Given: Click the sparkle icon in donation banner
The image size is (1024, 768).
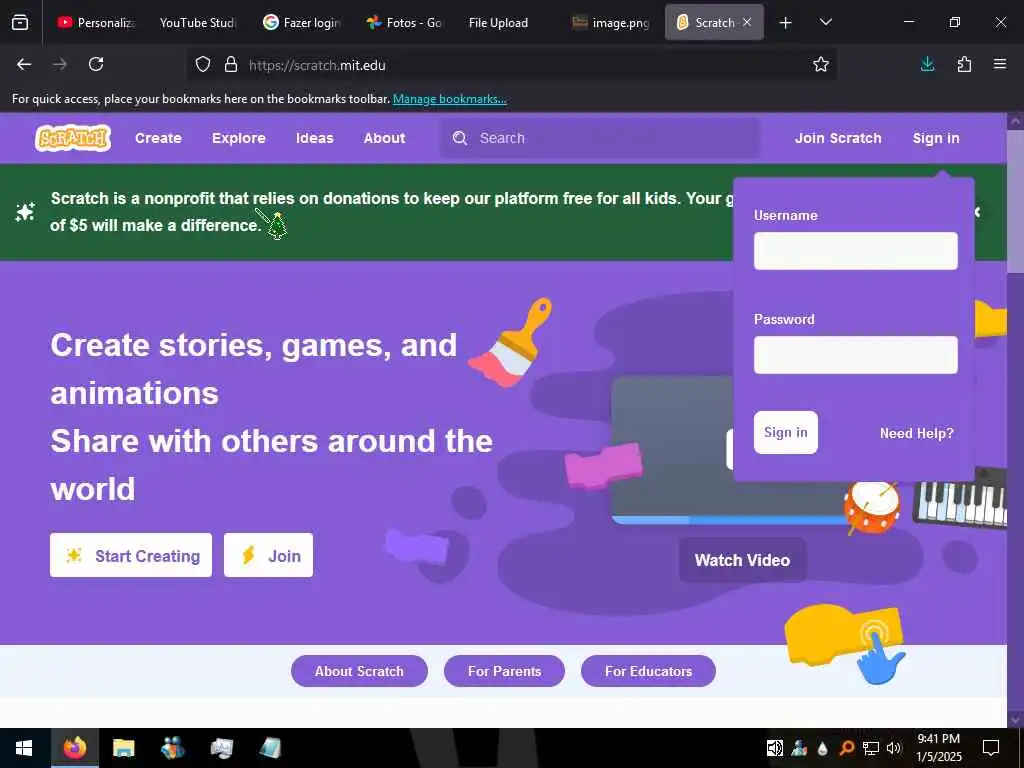Looking at the screenshot, I should click(25, 212).
